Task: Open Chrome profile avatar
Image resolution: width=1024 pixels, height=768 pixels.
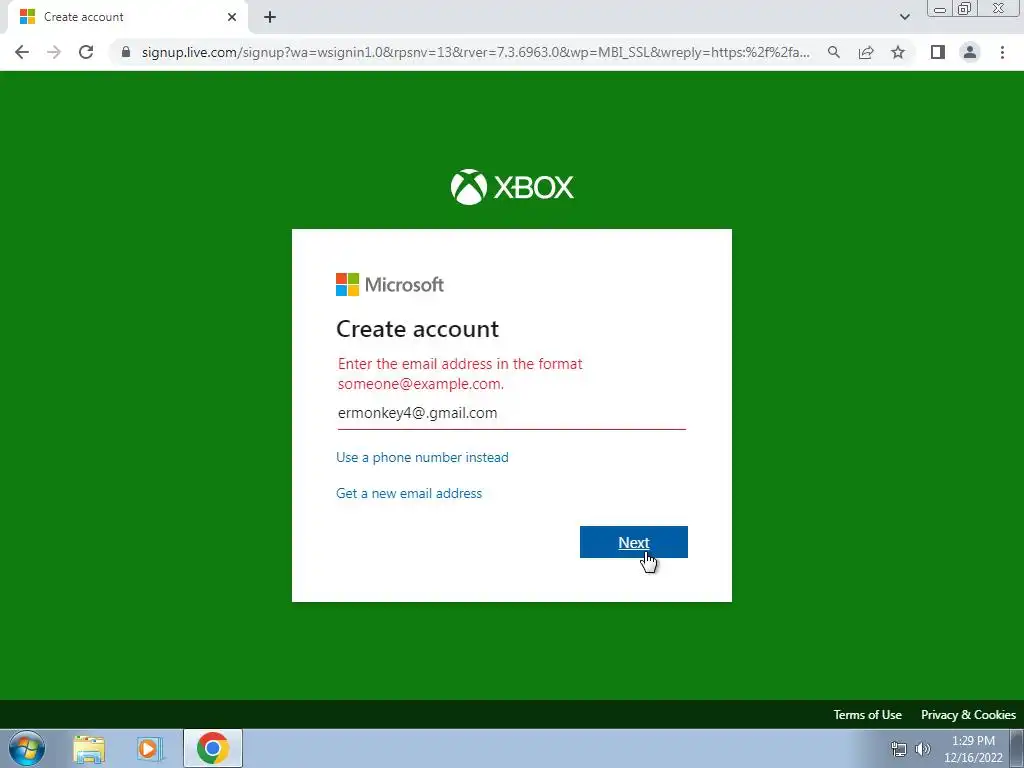Action: click(x=970, y=52)
